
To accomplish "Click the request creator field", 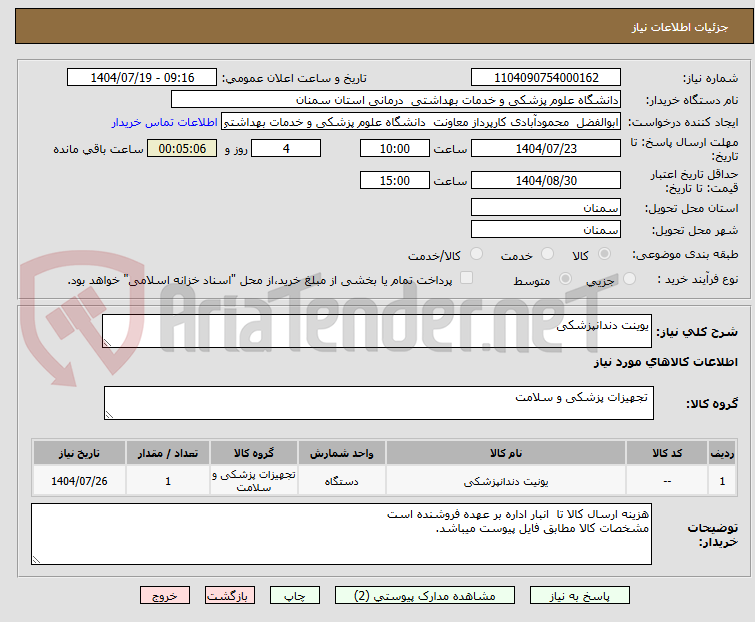I will 421,122.
